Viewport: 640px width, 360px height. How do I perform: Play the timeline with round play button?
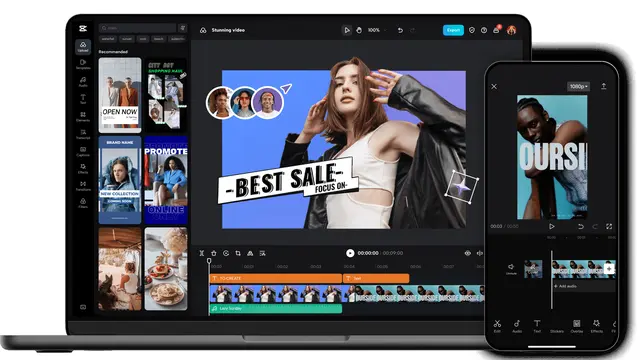coord(350,253)
